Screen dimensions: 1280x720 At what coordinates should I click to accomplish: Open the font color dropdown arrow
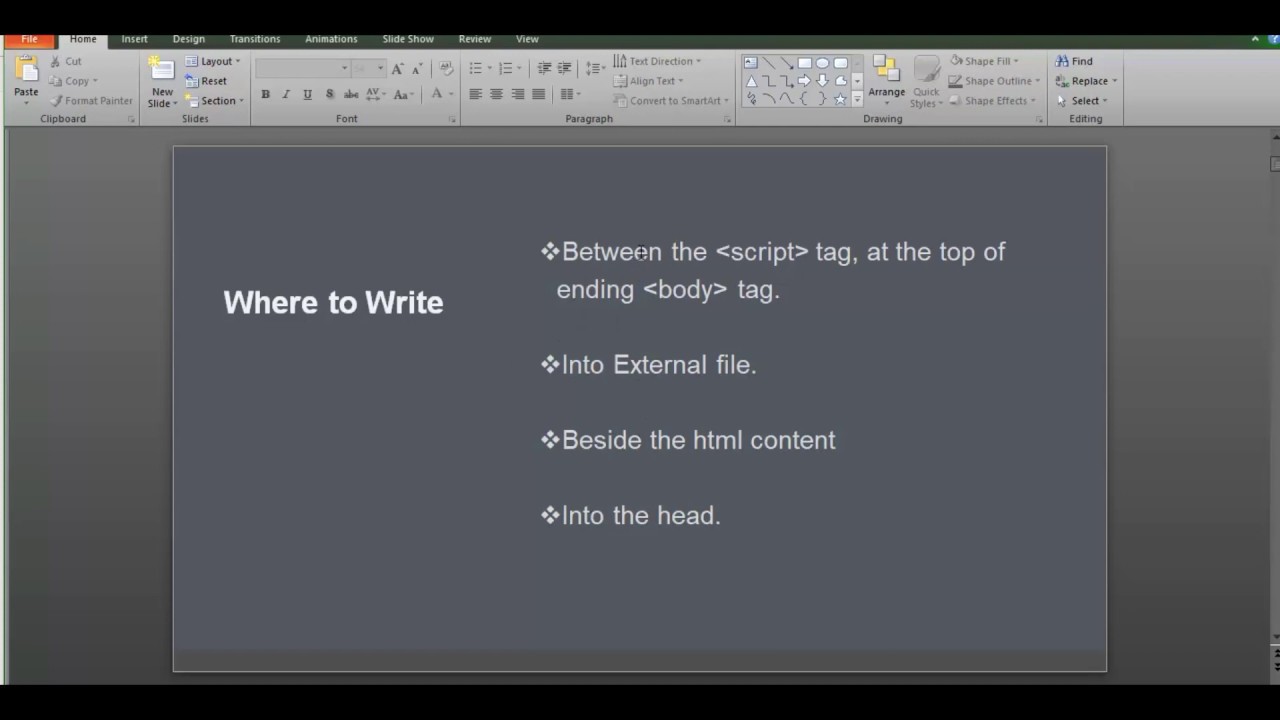tap(451, 94)
